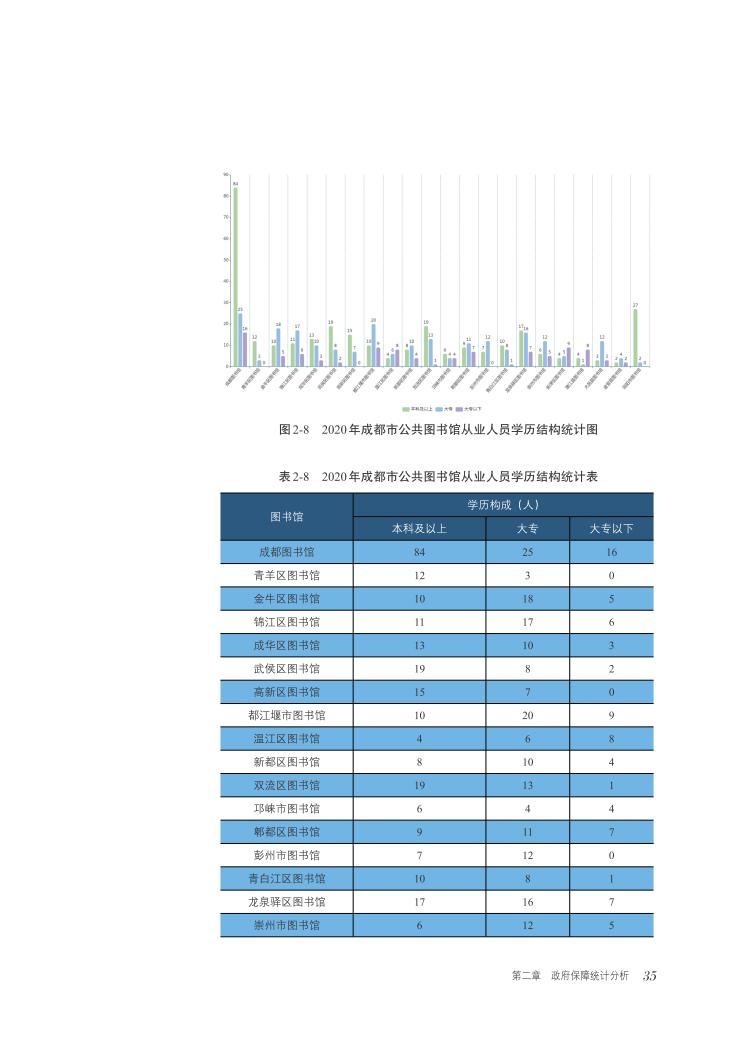
Task: Click 本科及以上 value 17 in 龙泉驿区图书馆 row
Action: [x=419, y=903]
